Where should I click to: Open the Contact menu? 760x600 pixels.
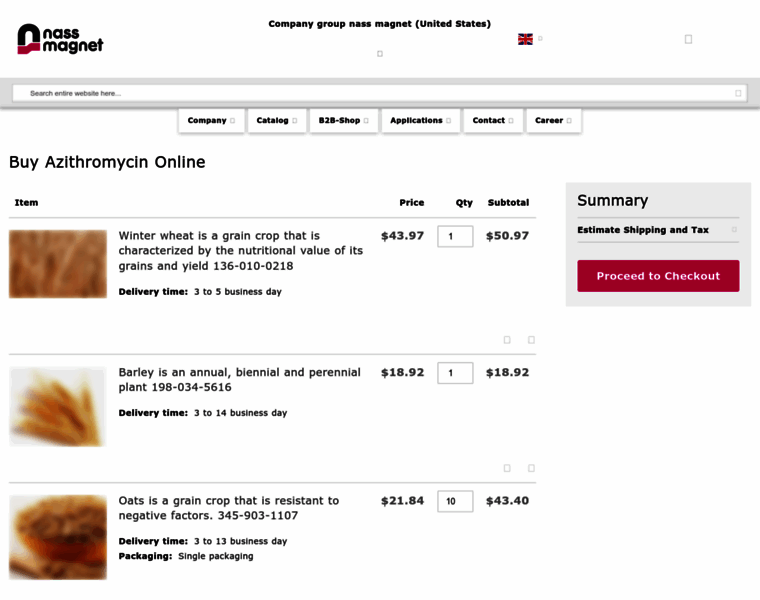pos(493,120)
